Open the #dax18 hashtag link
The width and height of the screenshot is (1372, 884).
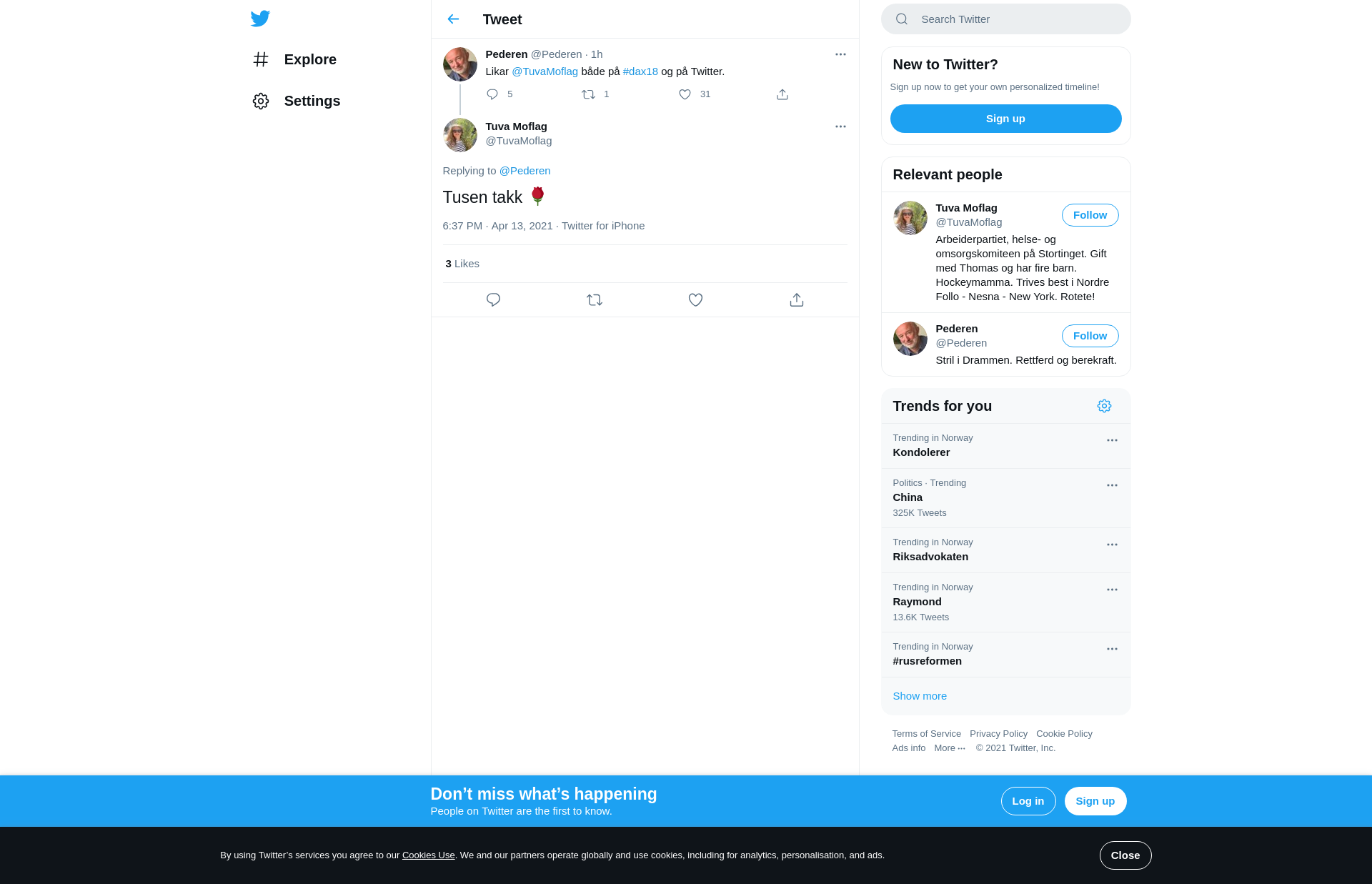[x=640, y=71]
